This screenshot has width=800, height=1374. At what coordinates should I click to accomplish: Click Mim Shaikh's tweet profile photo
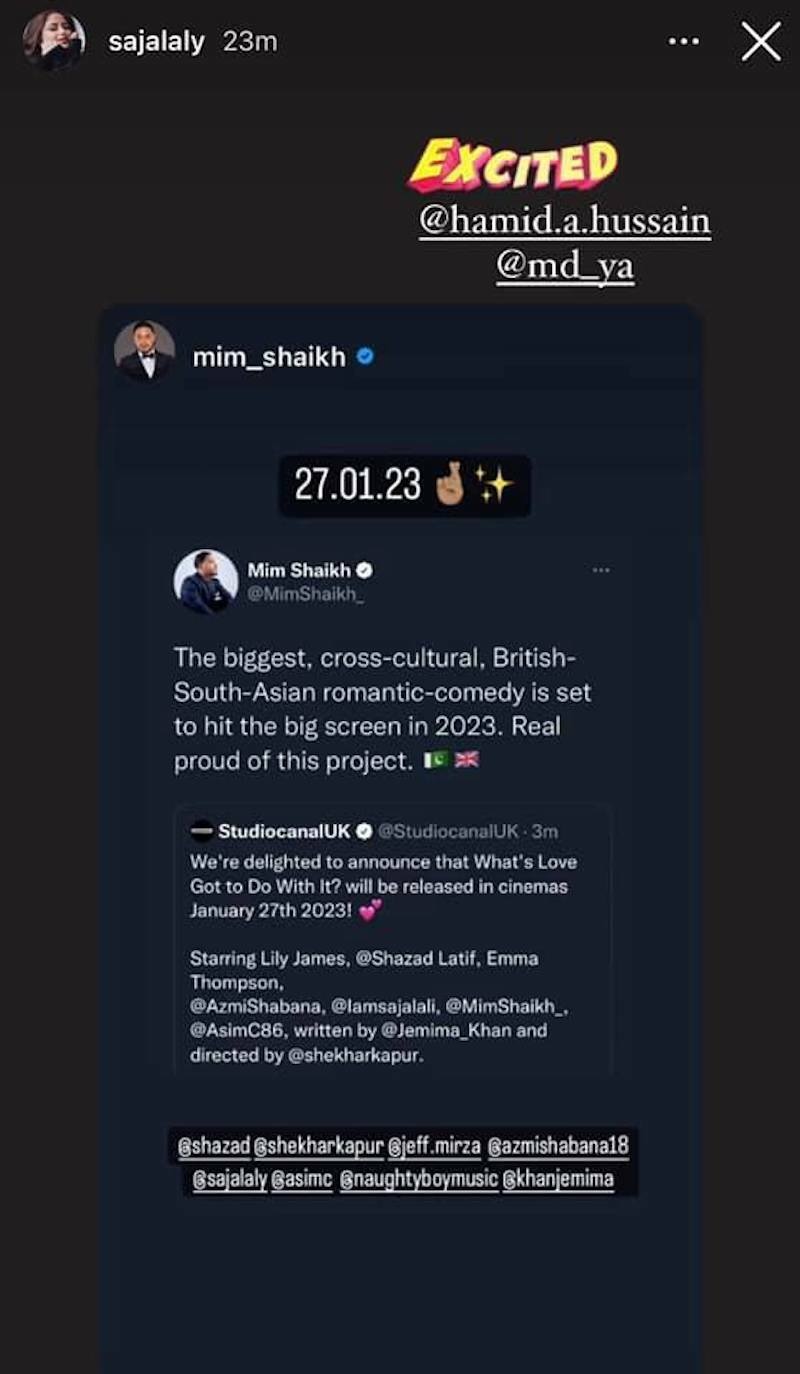click(206, 581)
